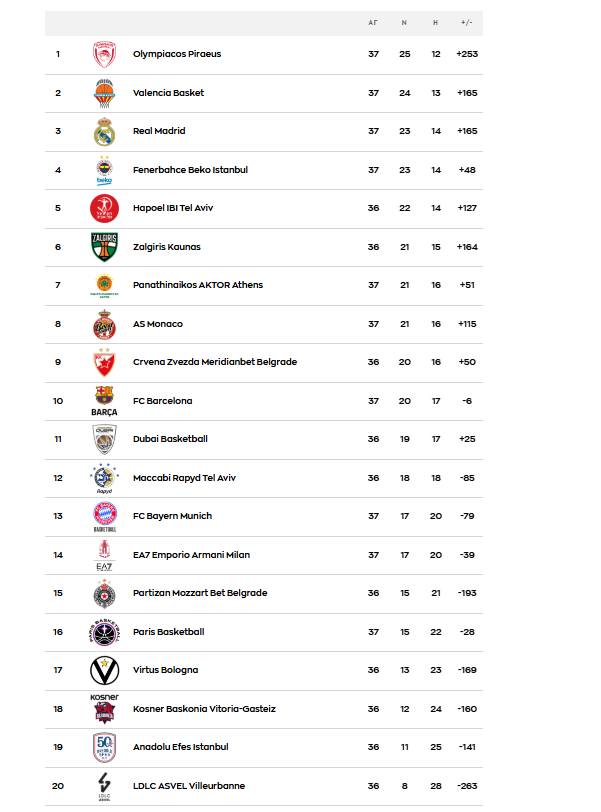Click the Paris Basketball round logo
This screenshot has width=601, height=812.
104,632
